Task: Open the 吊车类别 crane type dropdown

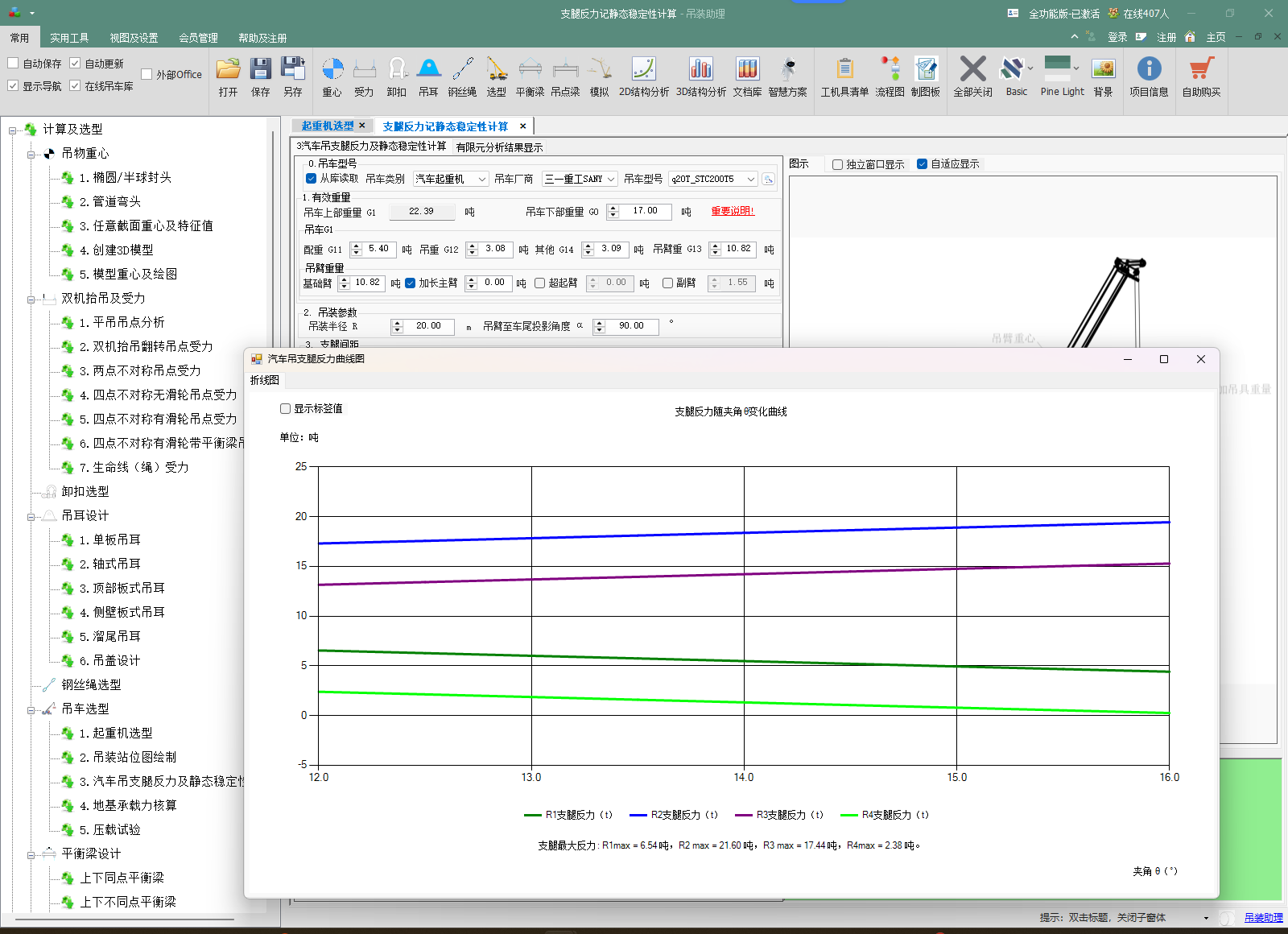Action: (x=451, y=179)
